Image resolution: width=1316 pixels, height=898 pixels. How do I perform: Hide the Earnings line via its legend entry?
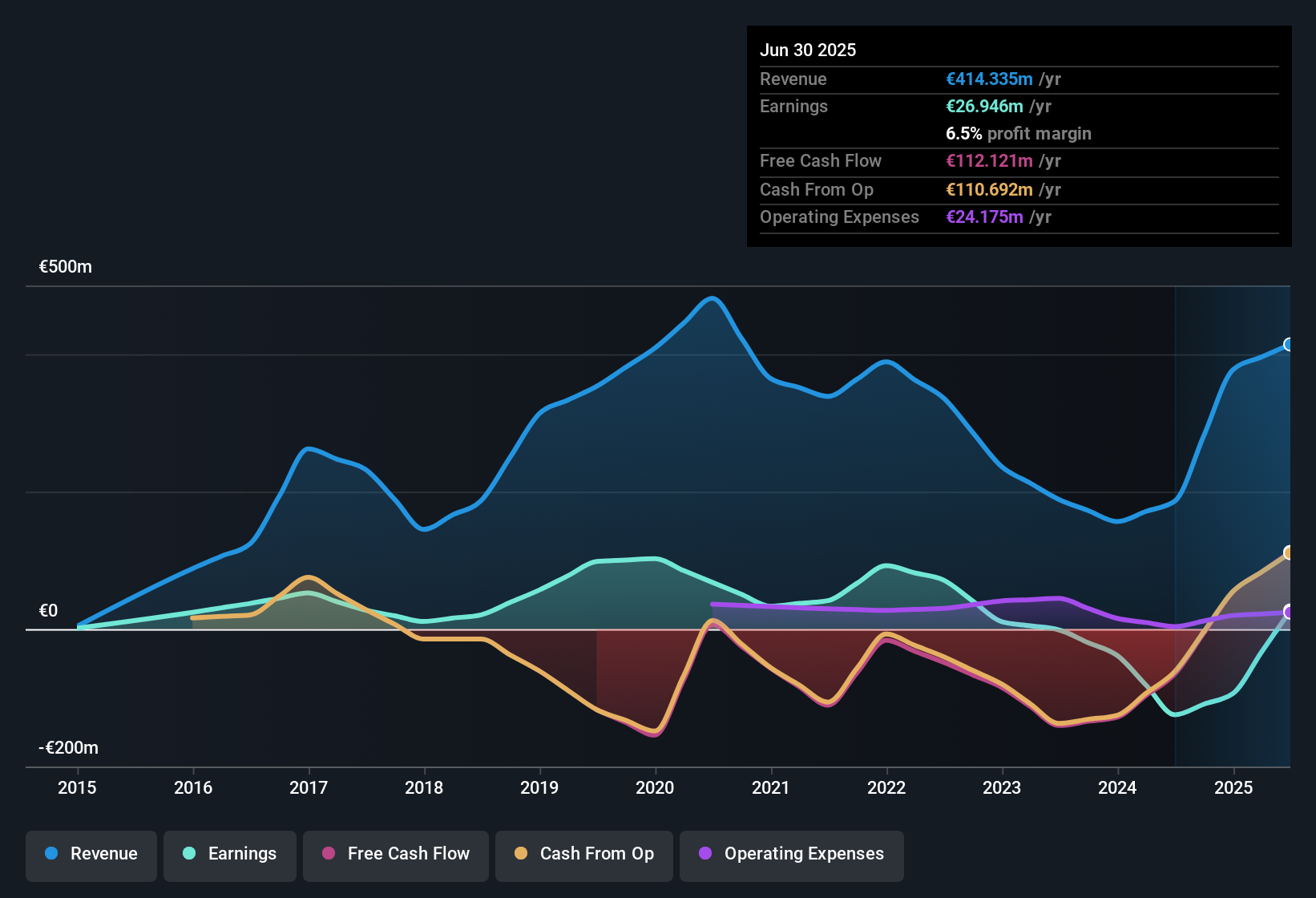229,854
